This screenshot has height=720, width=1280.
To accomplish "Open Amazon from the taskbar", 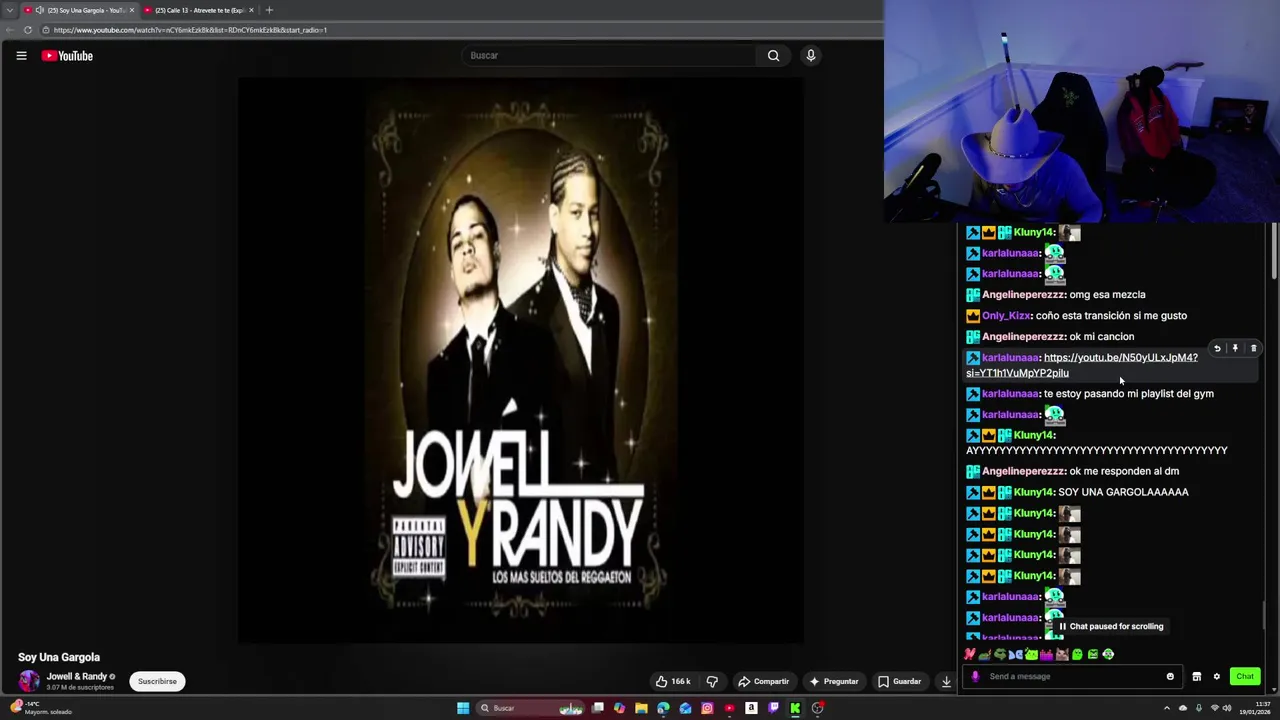I will pos(751,708).
